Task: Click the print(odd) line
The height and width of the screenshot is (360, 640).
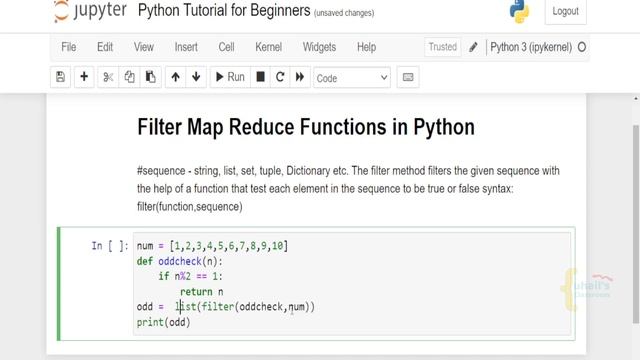Action: [164, 322]
